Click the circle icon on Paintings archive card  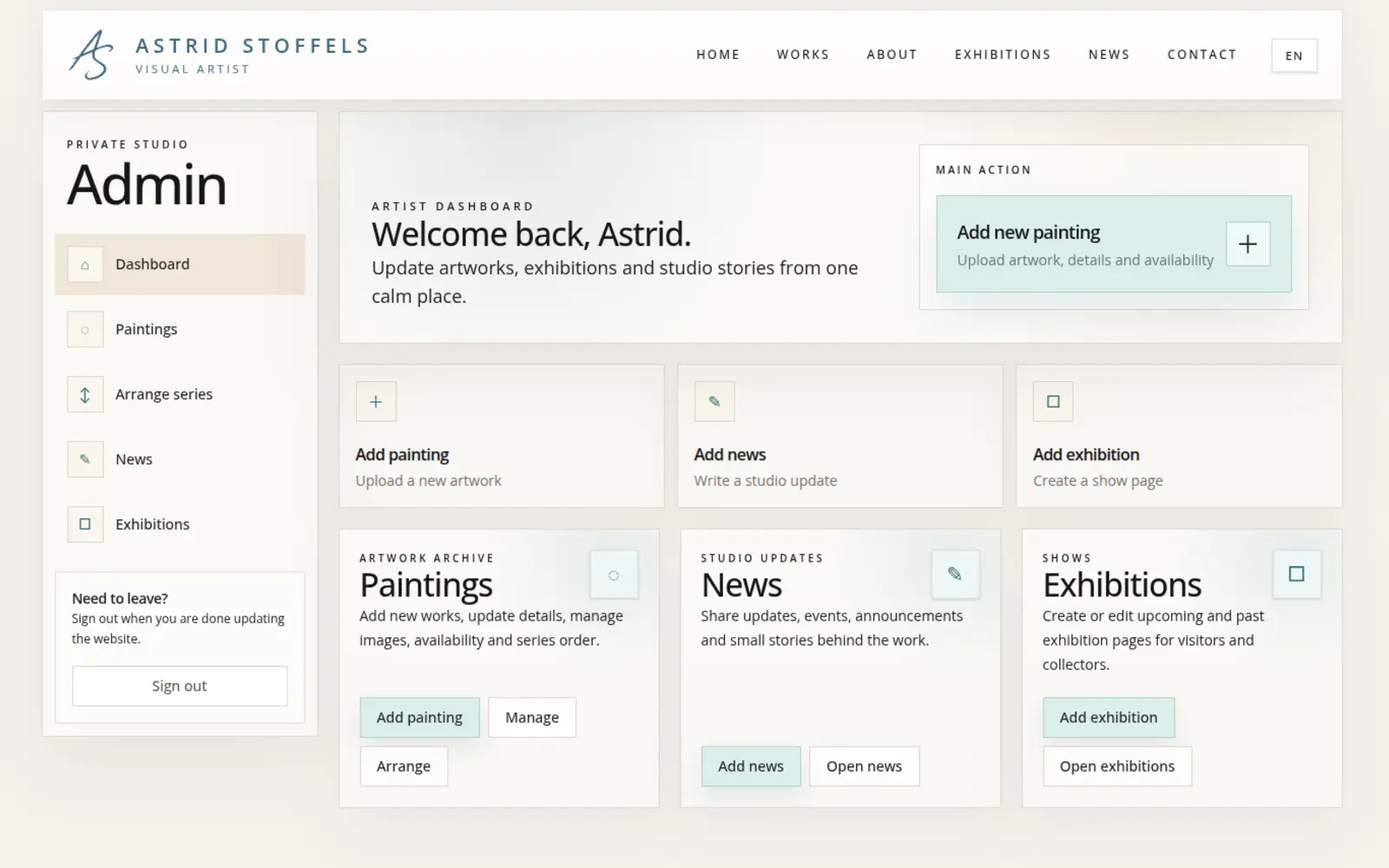point(614,575)
